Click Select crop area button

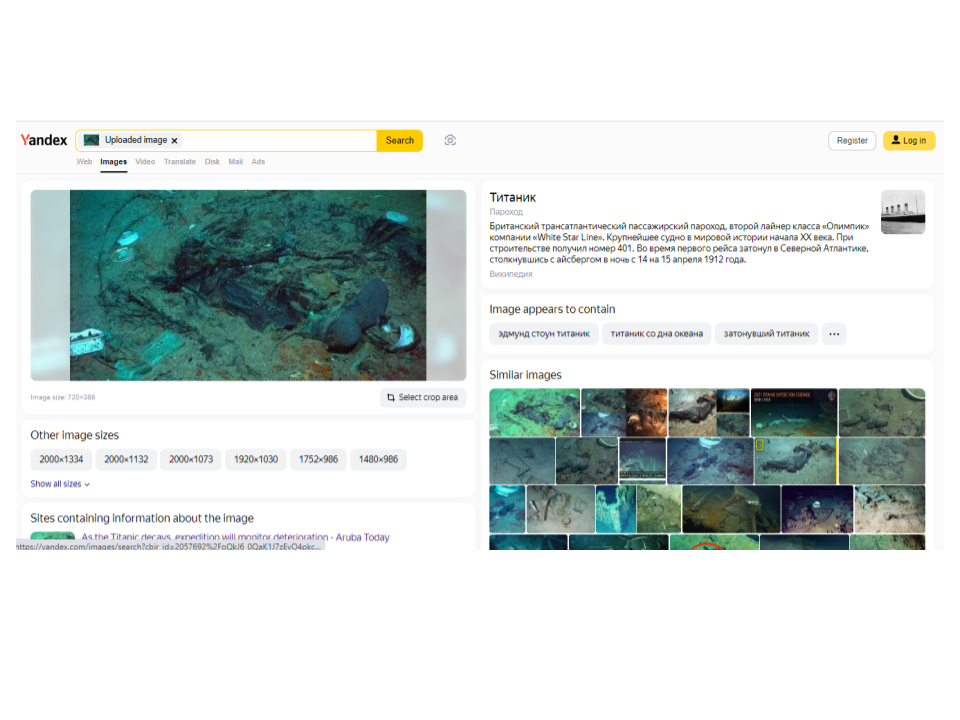point(422,398)
